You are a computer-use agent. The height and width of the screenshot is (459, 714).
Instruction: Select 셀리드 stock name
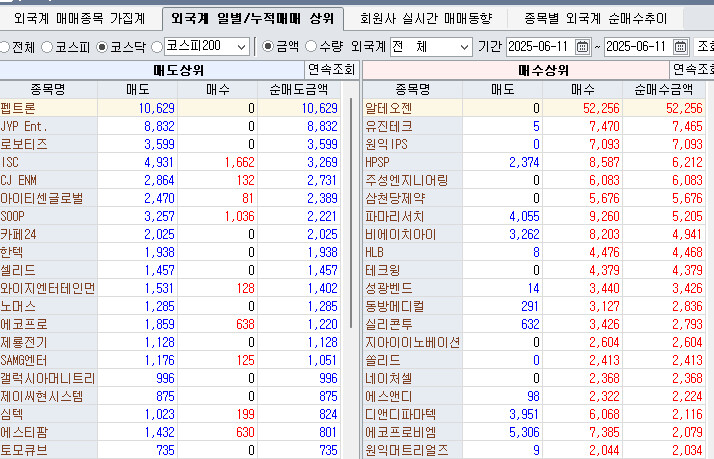(18, 270)
